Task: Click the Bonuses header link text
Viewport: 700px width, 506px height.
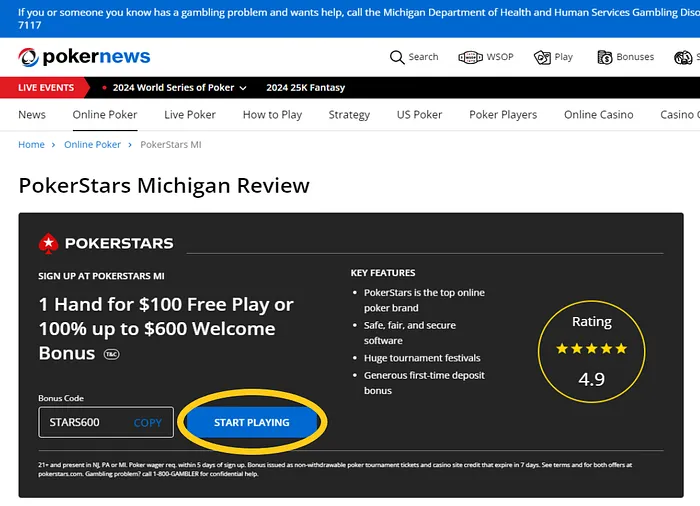Action: (635, 57)
